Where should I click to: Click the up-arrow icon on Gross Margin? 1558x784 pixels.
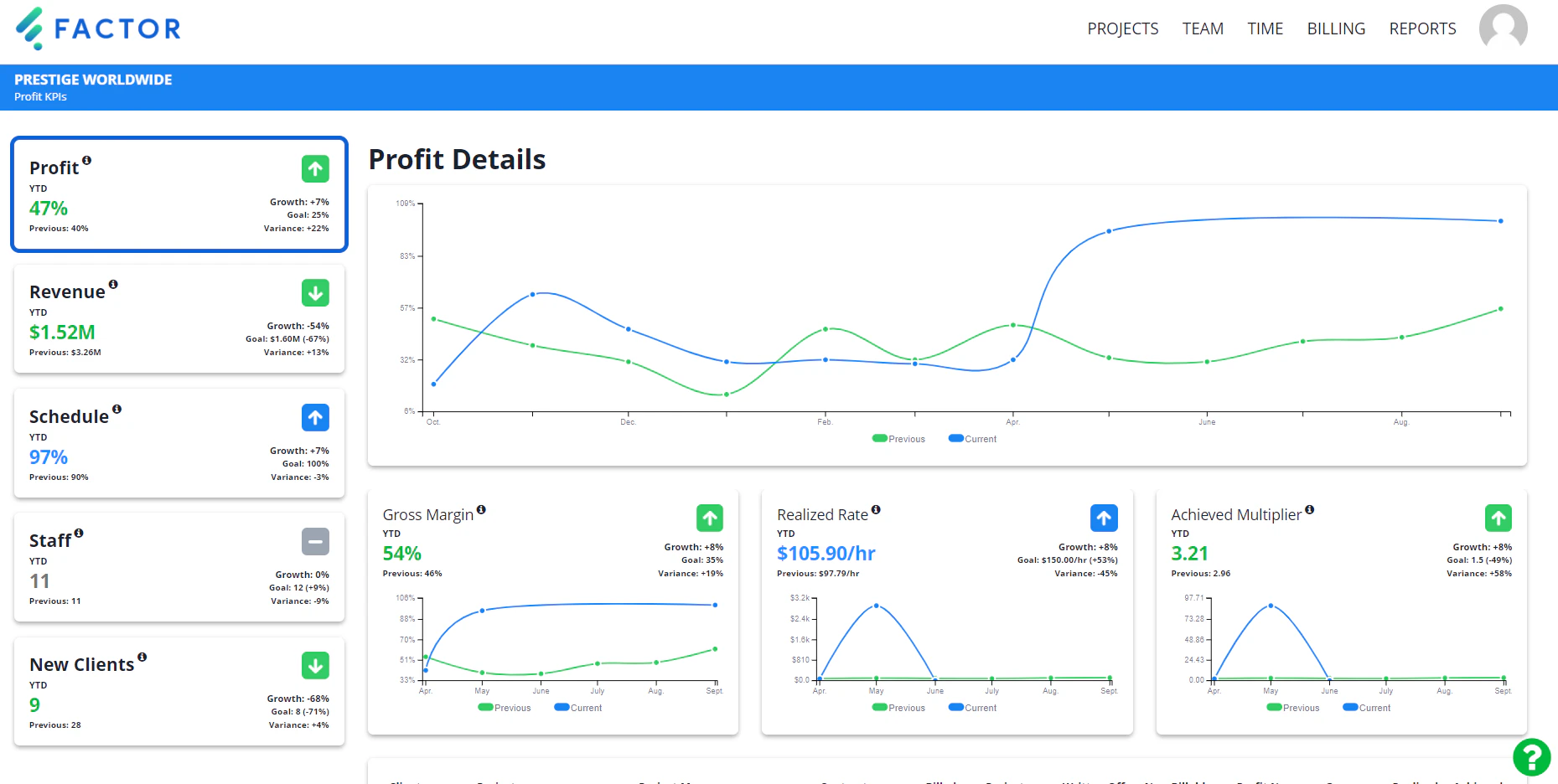[x=710, y=518]
